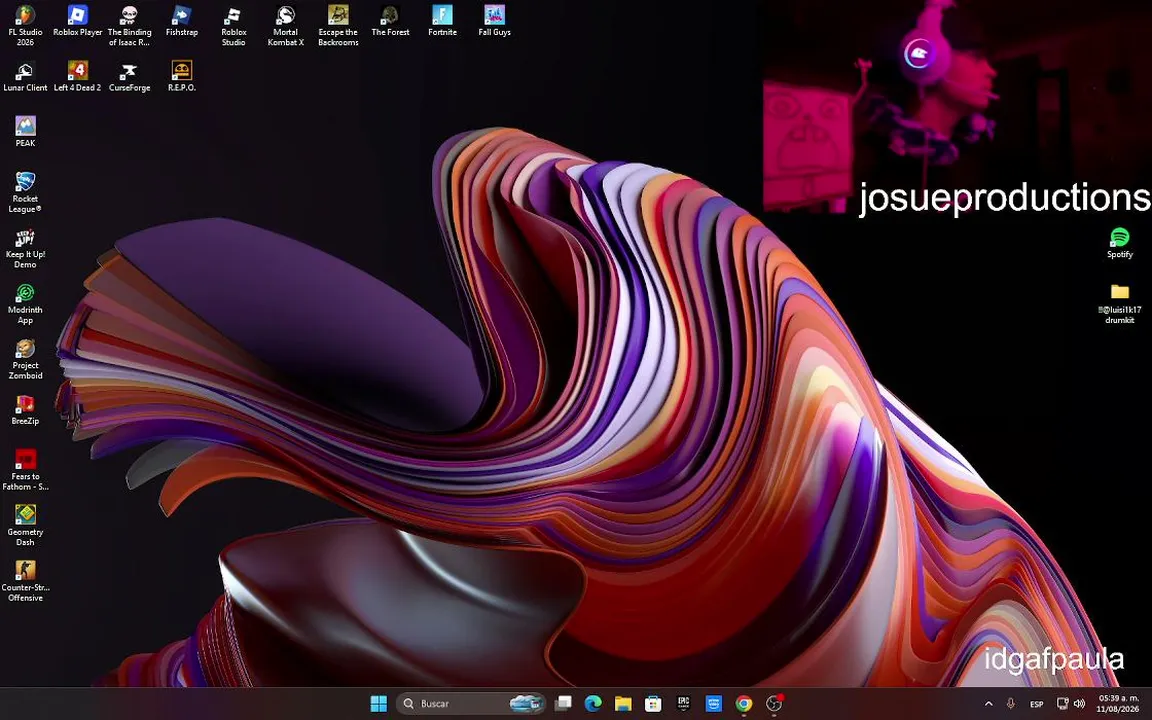This screenshot has height=720, width=1152.
Task: Select the CurseForge desktop icon
Action: tap(129, 76)
